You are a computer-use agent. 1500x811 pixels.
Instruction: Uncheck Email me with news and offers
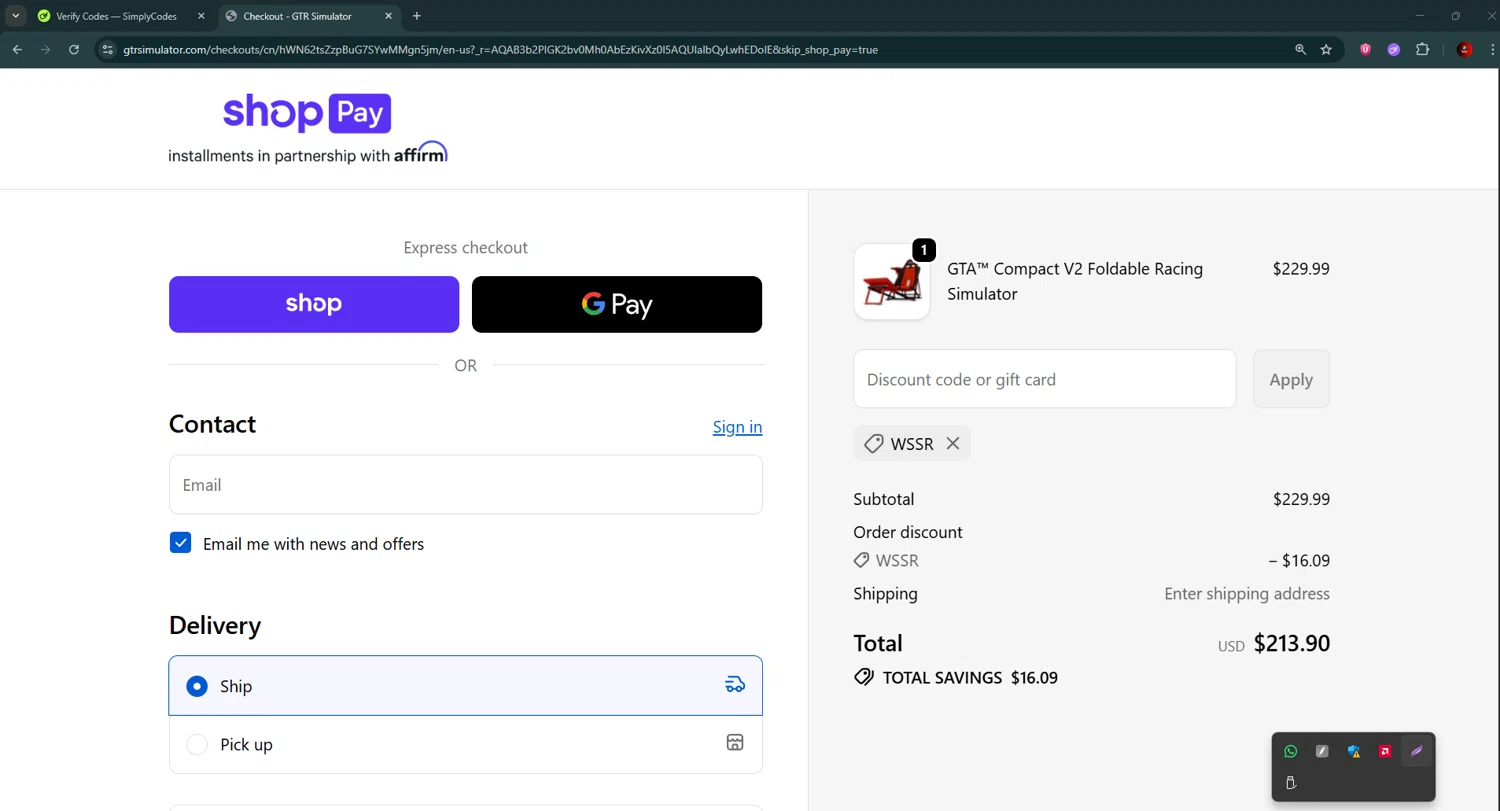[181, 543]
